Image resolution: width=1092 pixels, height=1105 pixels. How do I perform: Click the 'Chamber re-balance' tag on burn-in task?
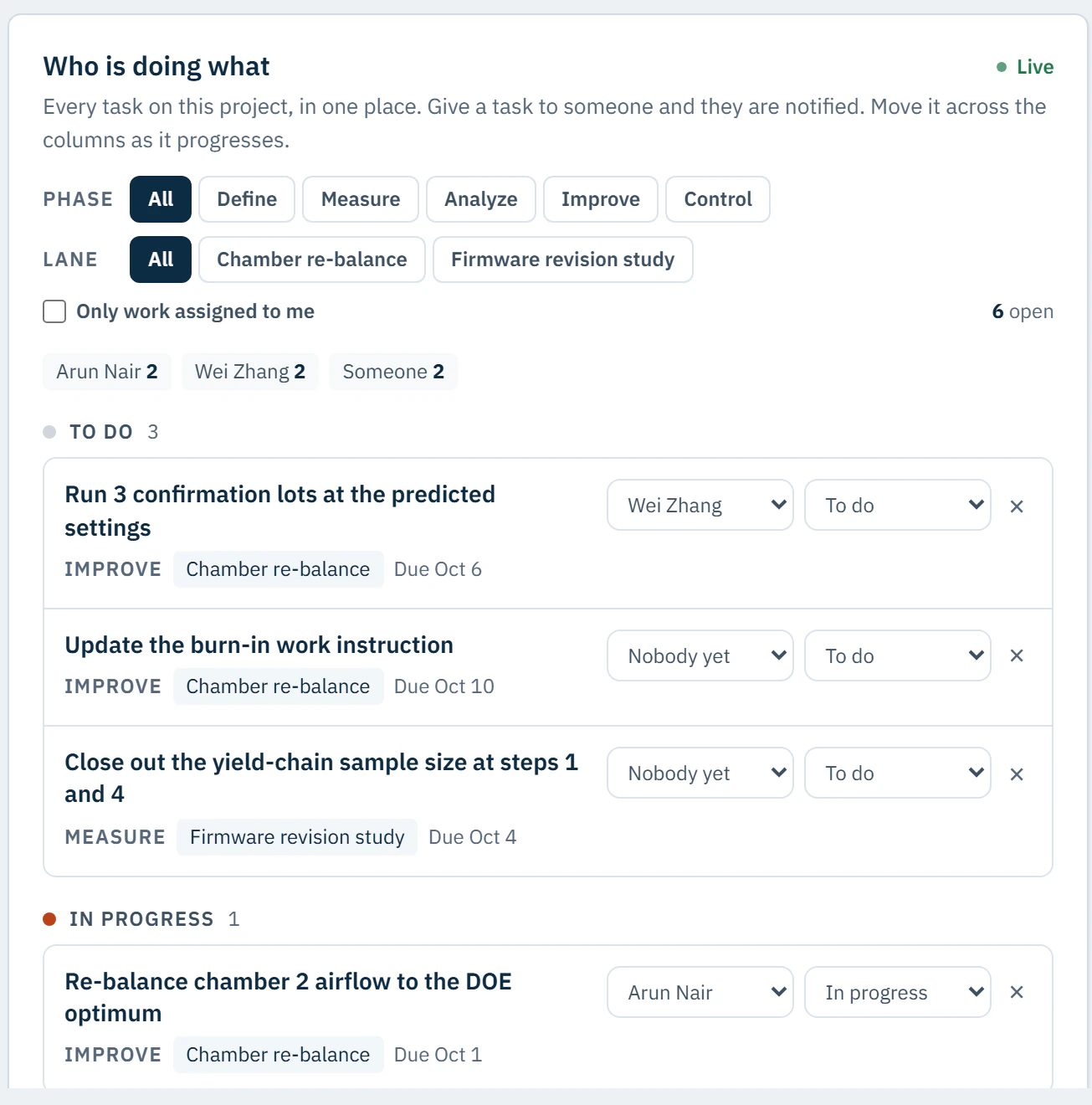coord(278,686)
